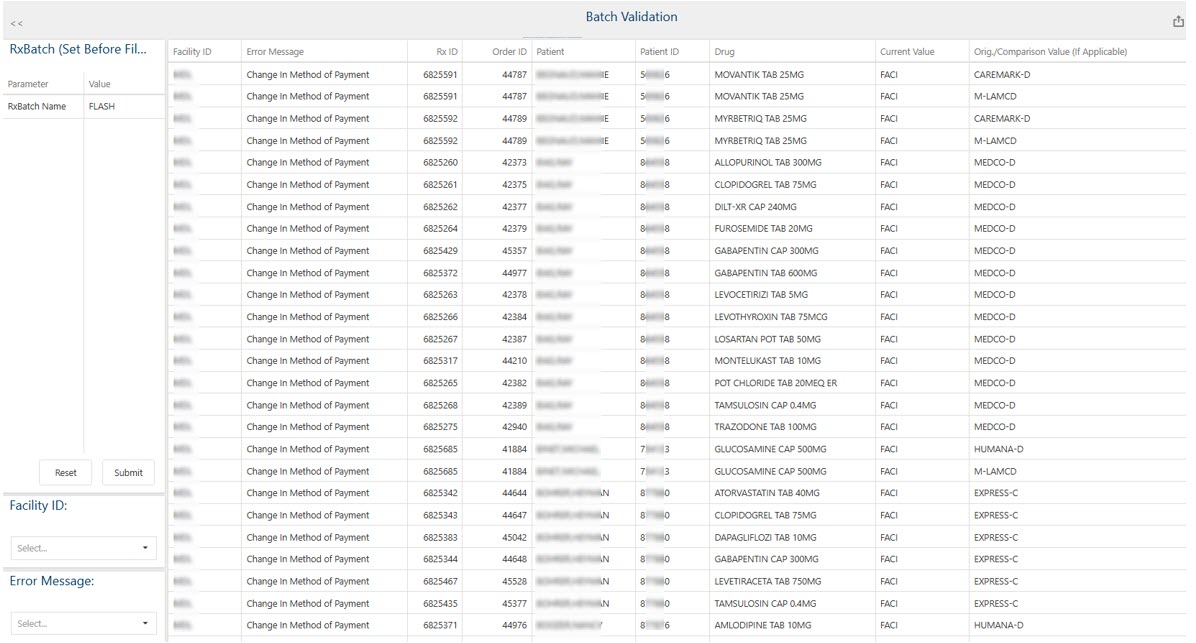This screenshot has width=1196, height=643.
Task: Click the Submit button
Action: pos(128,473)
